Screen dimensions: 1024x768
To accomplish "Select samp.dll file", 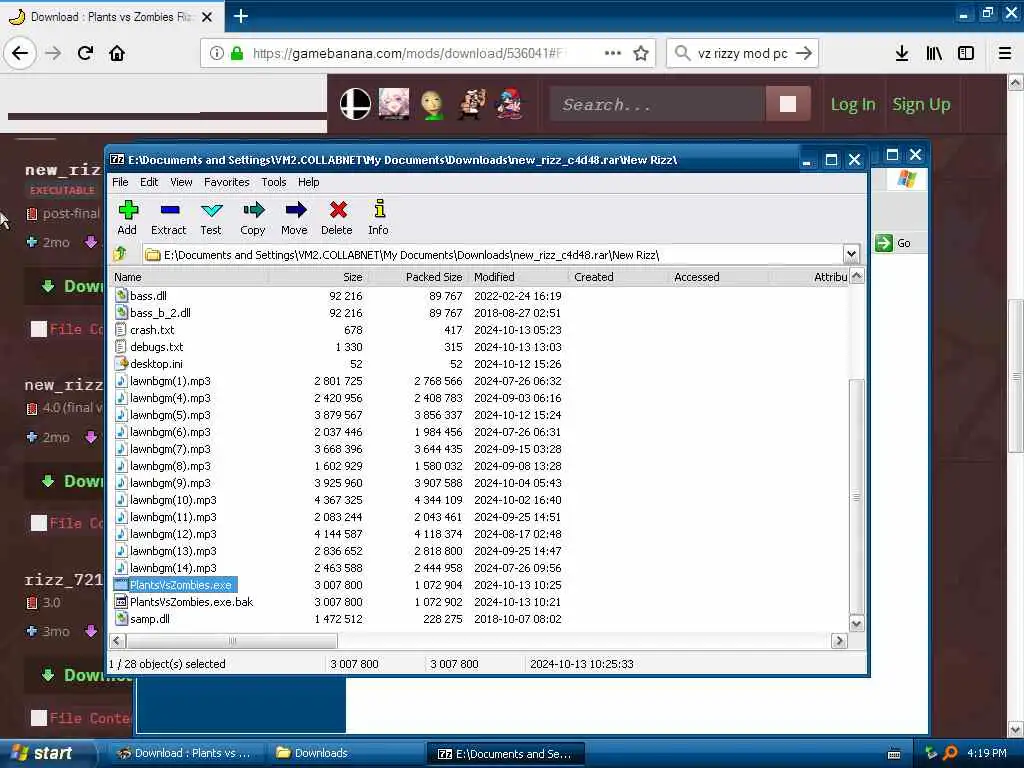I will [150, 618].
